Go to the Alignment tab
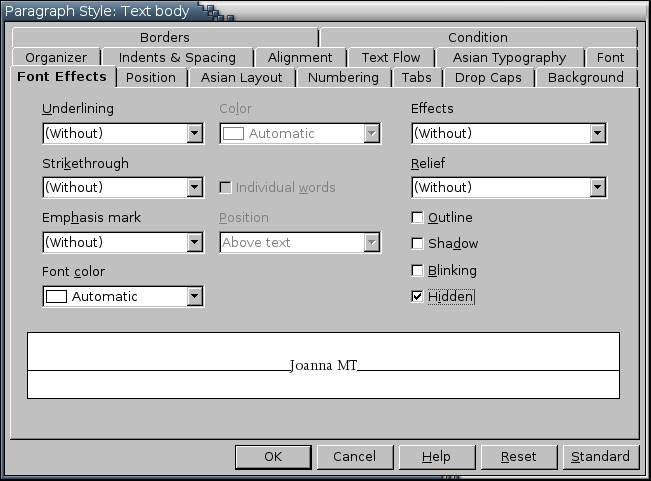The height and width of the screenshot is (481, 651). [x=300, y=57]
